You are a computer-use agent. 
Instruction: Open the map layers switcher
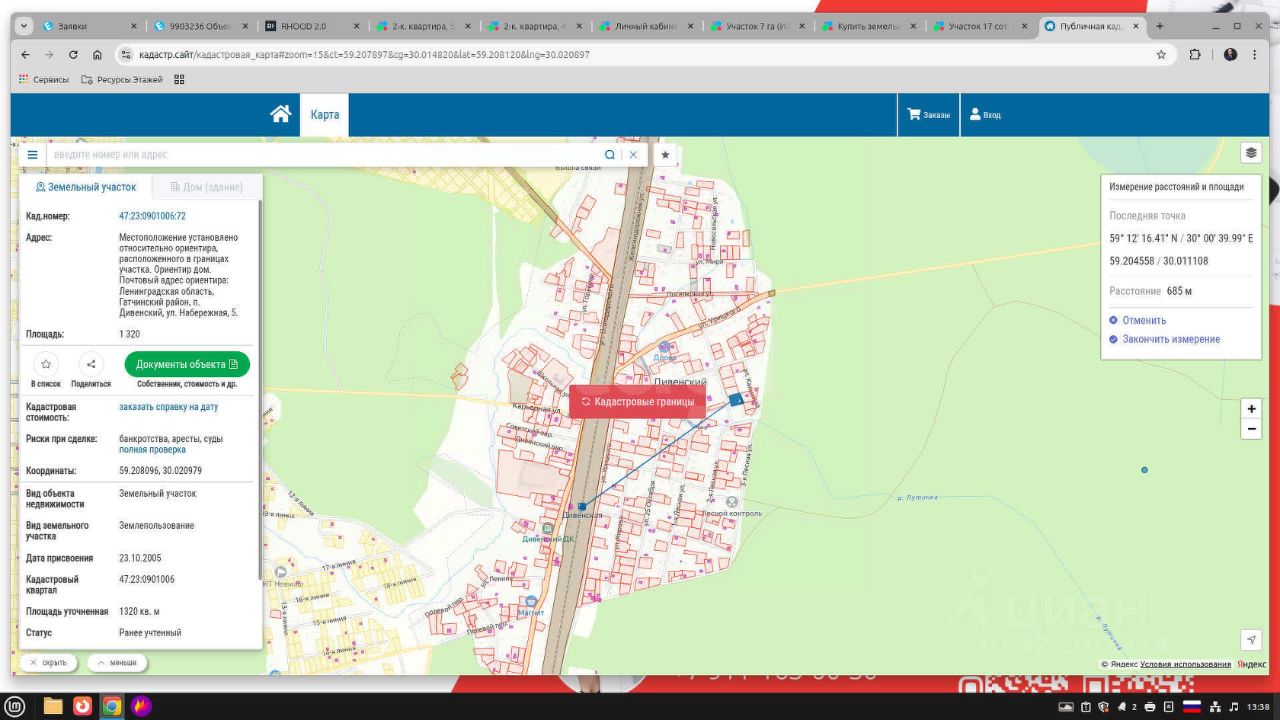1251,153
